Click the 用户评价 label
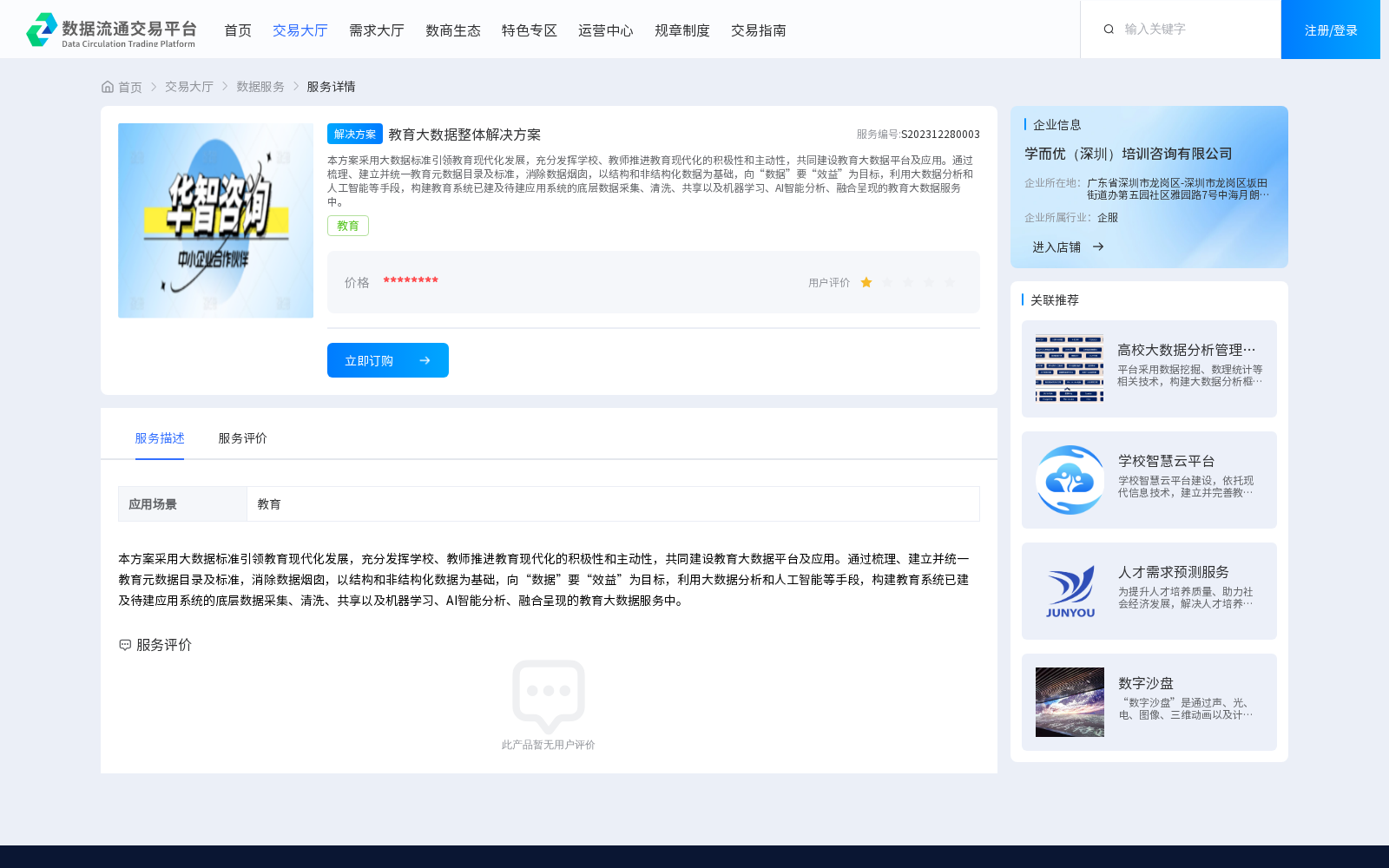 pyautogui.click(x=829, y=283)
